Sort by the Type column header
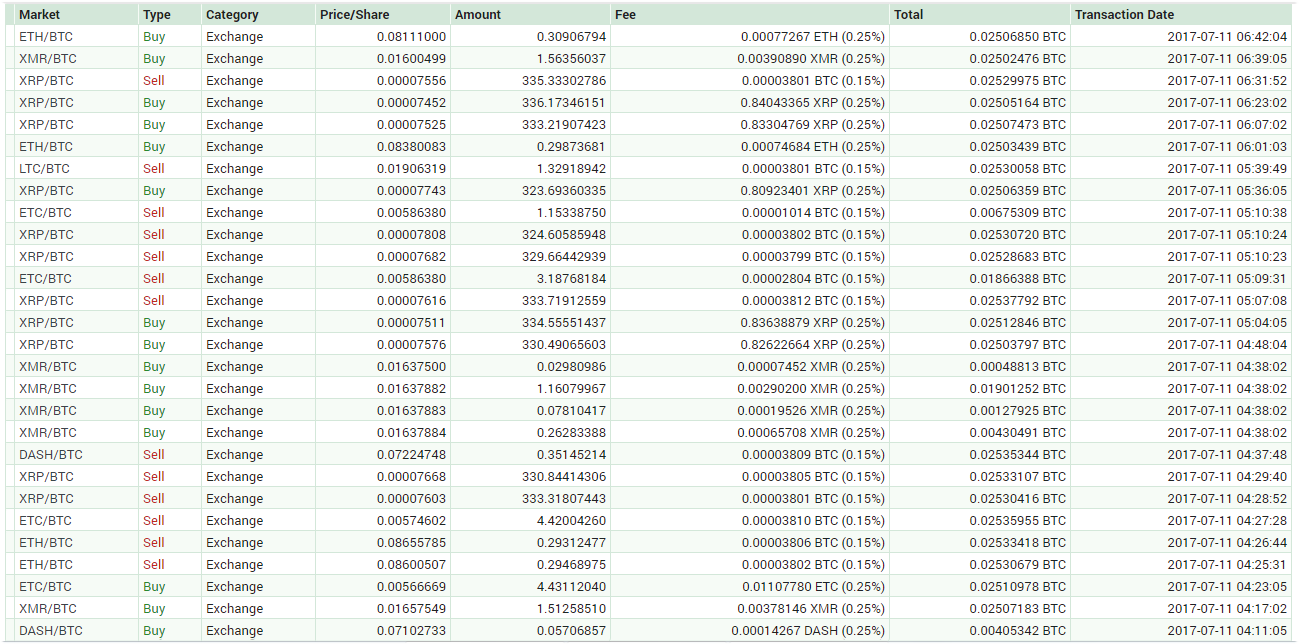The width and height of the screenshot is (1299, 644). point(157,15)
